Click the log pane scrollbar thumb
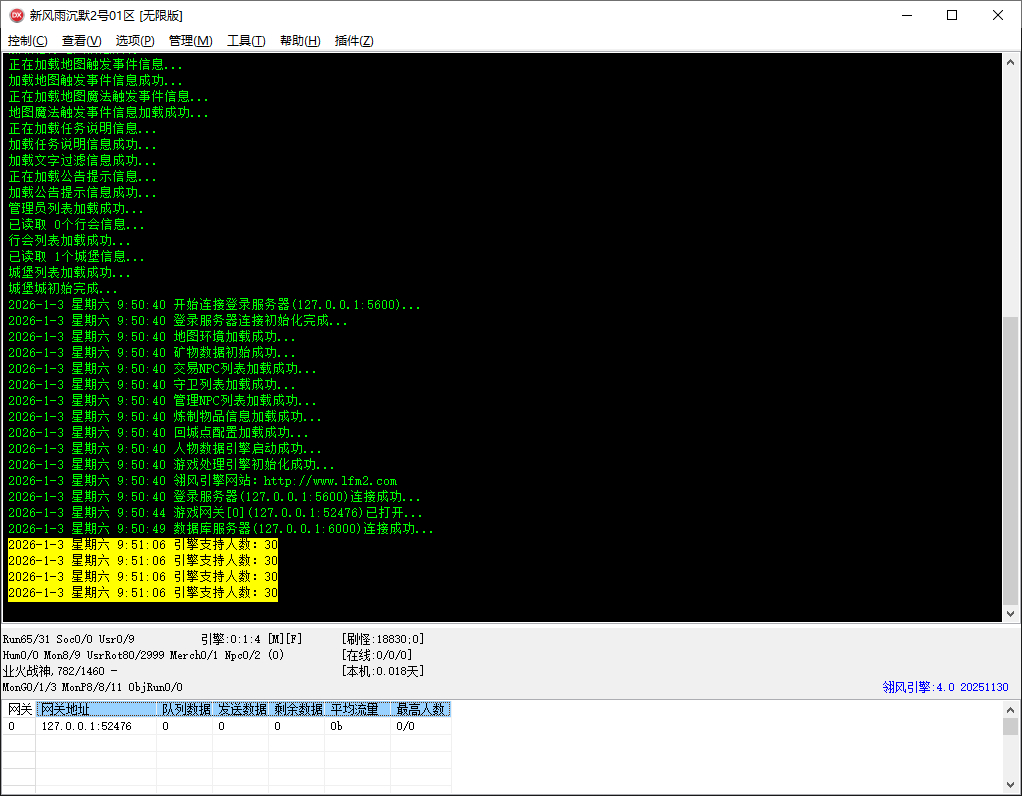This screenshot has height=796, width=1022. (1010, 460)
